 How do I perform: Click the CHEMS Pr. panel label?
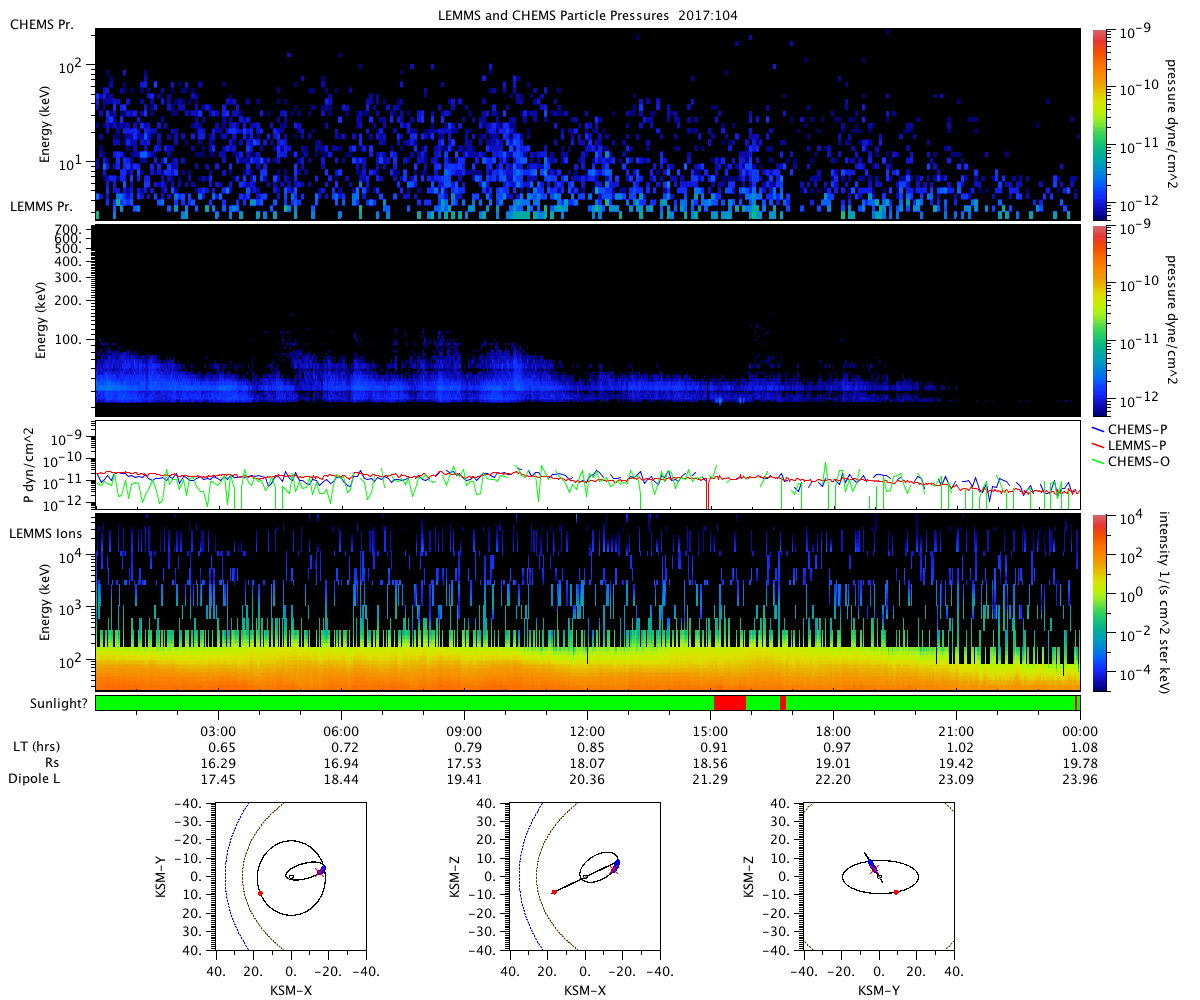pyautogui.click(x=39, y=24)
